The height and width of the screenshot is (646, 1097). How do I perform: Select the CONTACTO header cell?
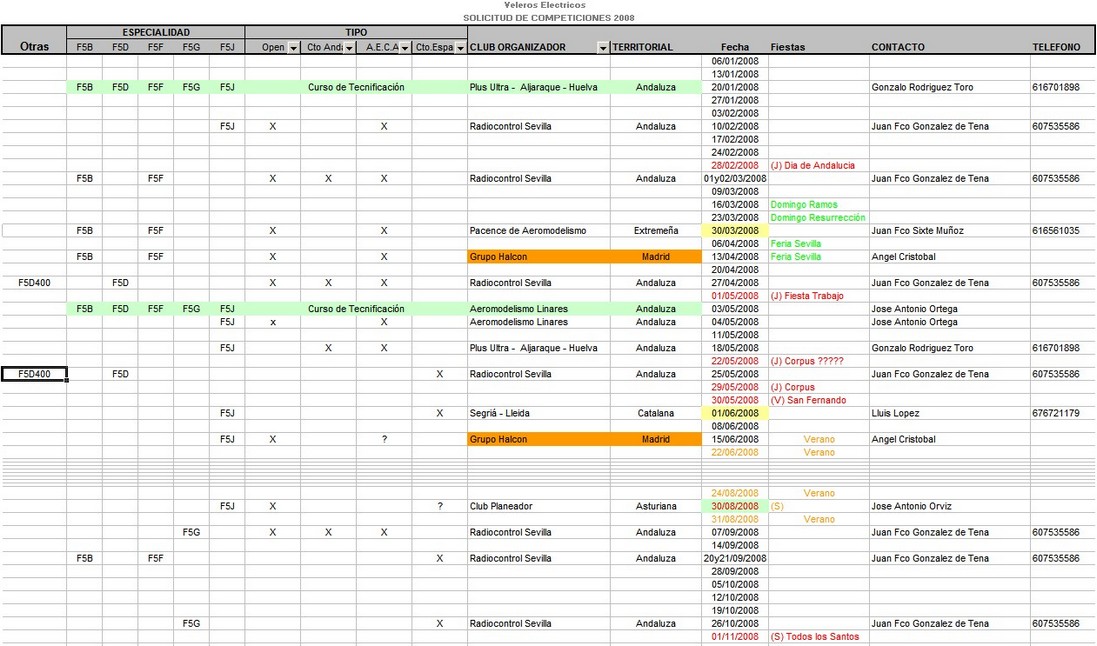coord(898,47)
